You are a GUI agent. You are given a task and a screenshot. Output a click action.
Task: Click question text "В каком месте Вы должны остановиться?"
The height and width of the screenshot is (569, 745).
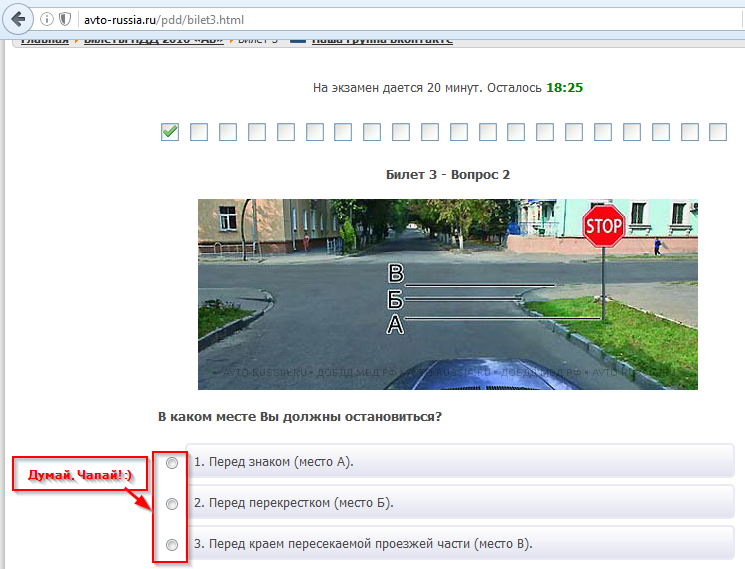tap(300, 417)
